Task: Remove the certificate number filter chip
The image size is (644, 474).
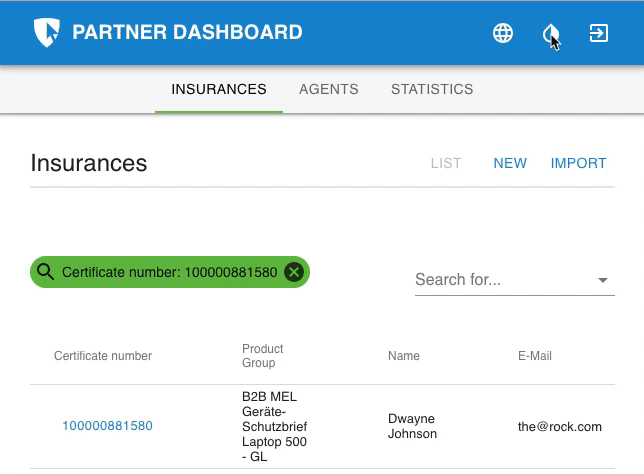Action: [294, 272]
